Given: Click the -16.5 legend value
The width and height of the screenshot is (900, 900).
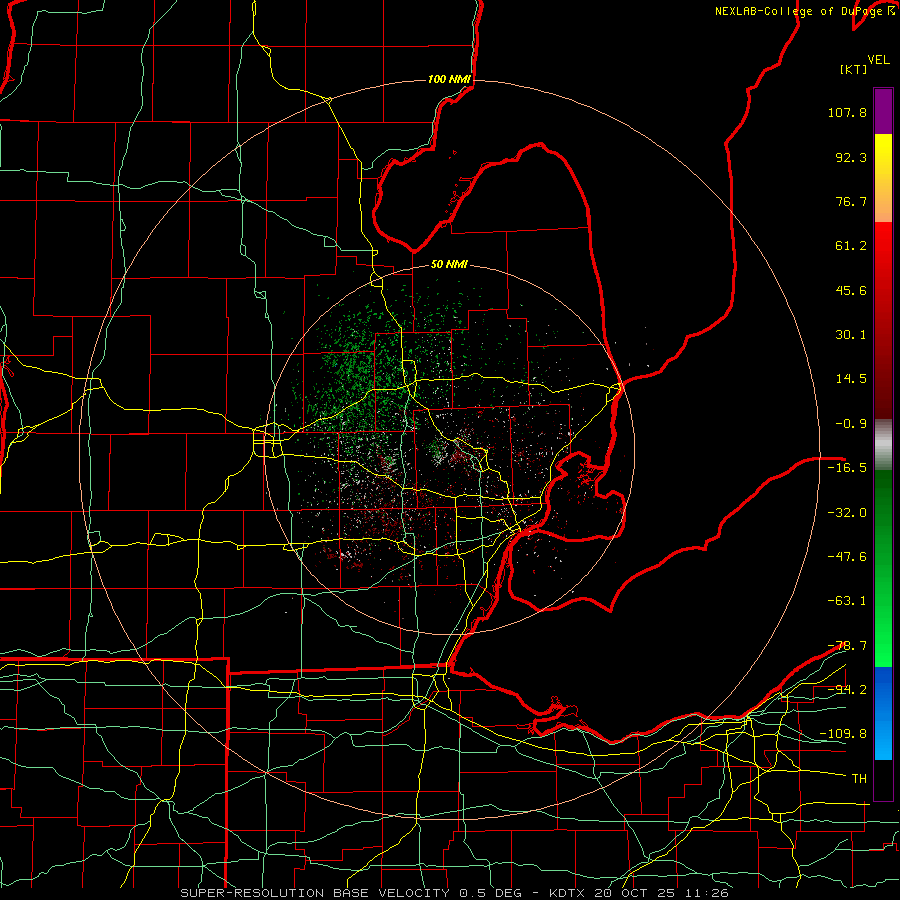Looking at the screenshot, I should [x=847, y=468].
